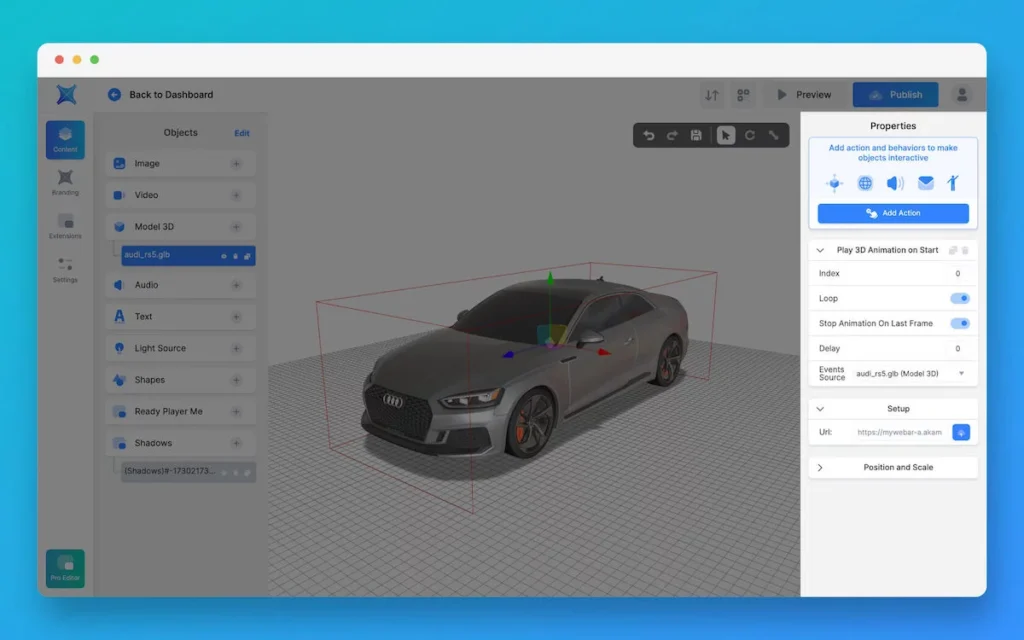The image size is (1024, 640).
Task: Click the speaker sound action icon
Action: pyautogui.click(x=895, y=183)
